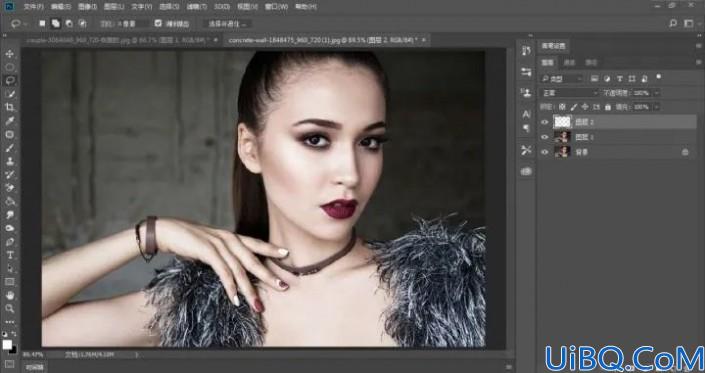This screenshot has width=705, height=373.
Task: Open blend mode dropdown 正常
Action: tap(570, 93)
